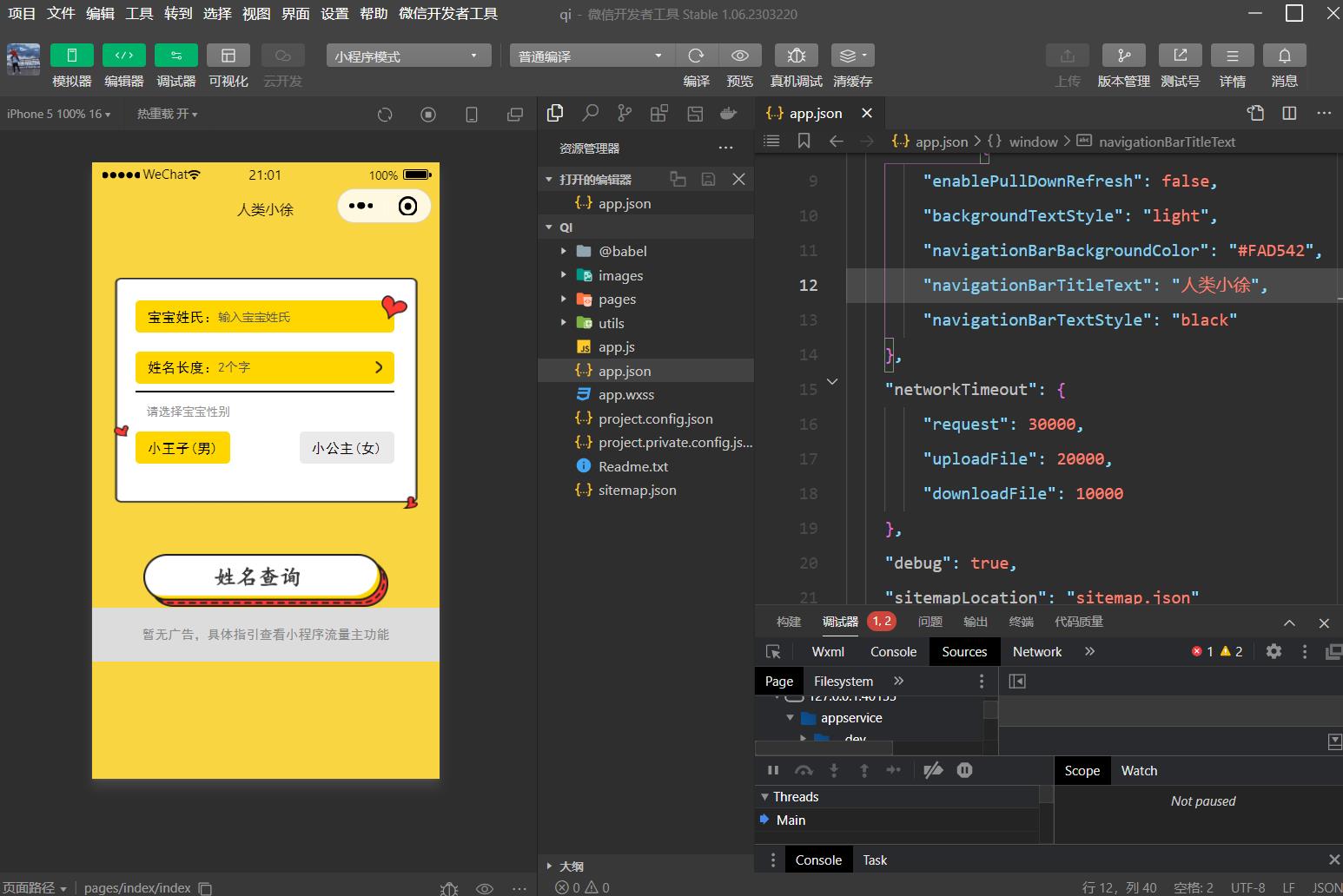1343x896 pixels.
Task: Refresh the simulator with the reload icon
Action: click(385, 115)
